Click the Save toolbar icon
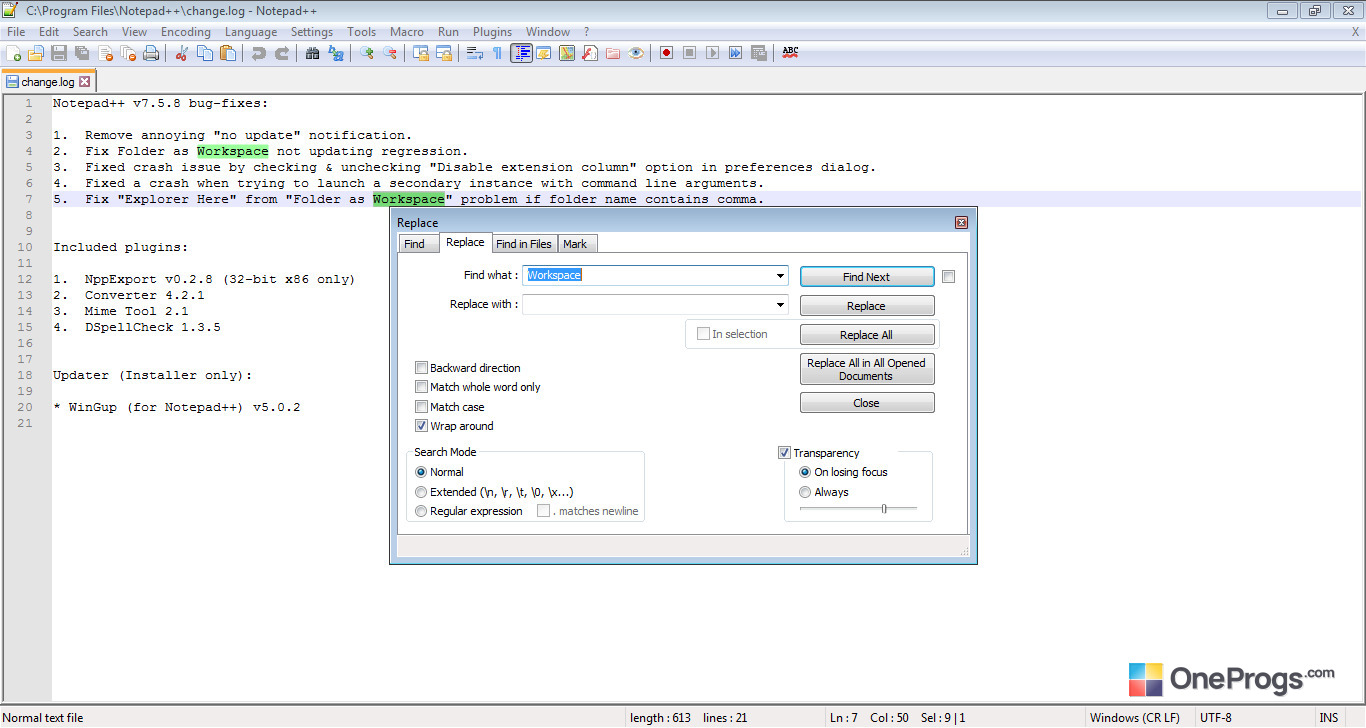This screenshot has width=1366, height=728. click(58, 53)
